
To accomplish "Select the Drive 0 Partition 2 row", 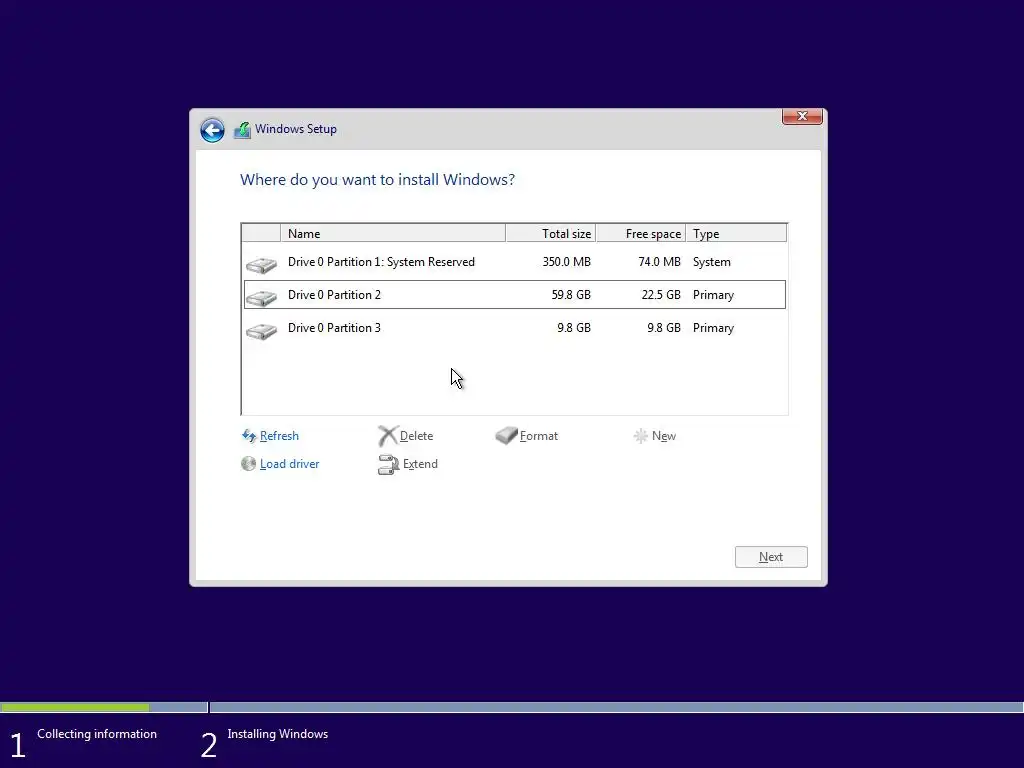I will coord(515,295).
